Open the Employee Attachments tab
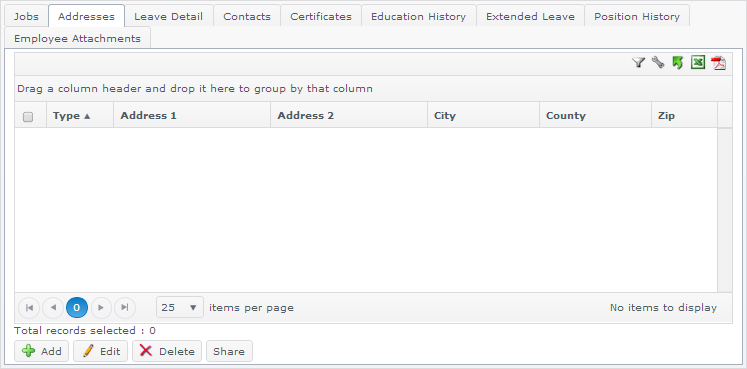Image resolution: width=747 pixels, height=369 pixels. 77,38
